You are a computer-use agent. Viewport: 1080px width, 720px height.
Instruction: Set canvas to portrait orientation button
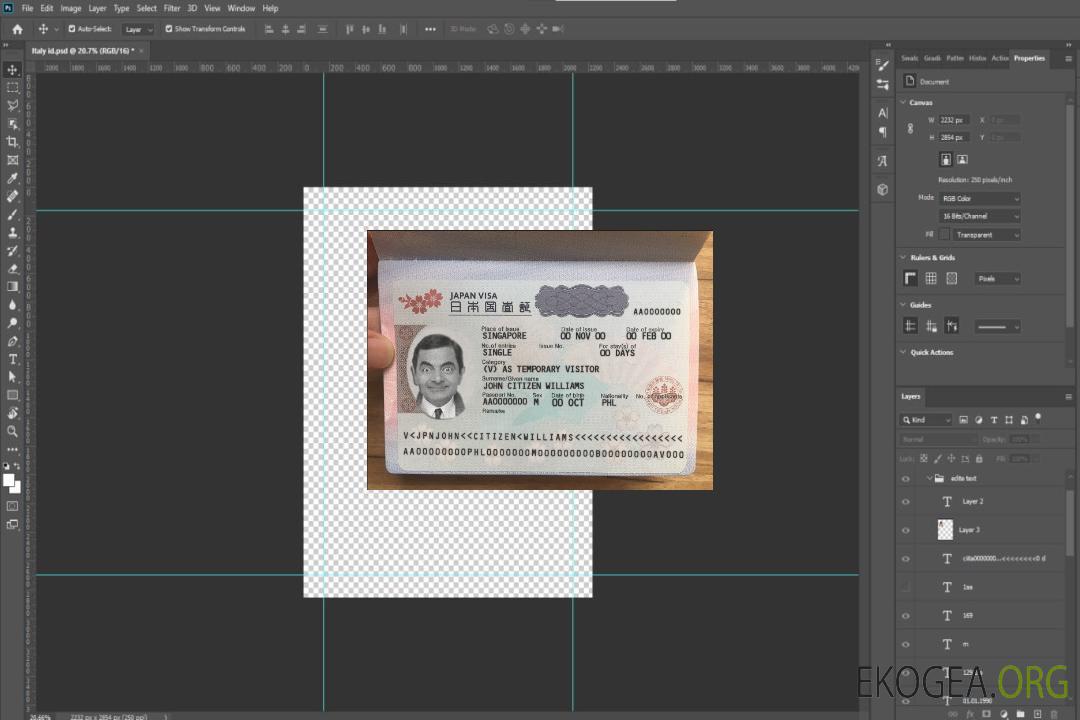pos(946,160)
